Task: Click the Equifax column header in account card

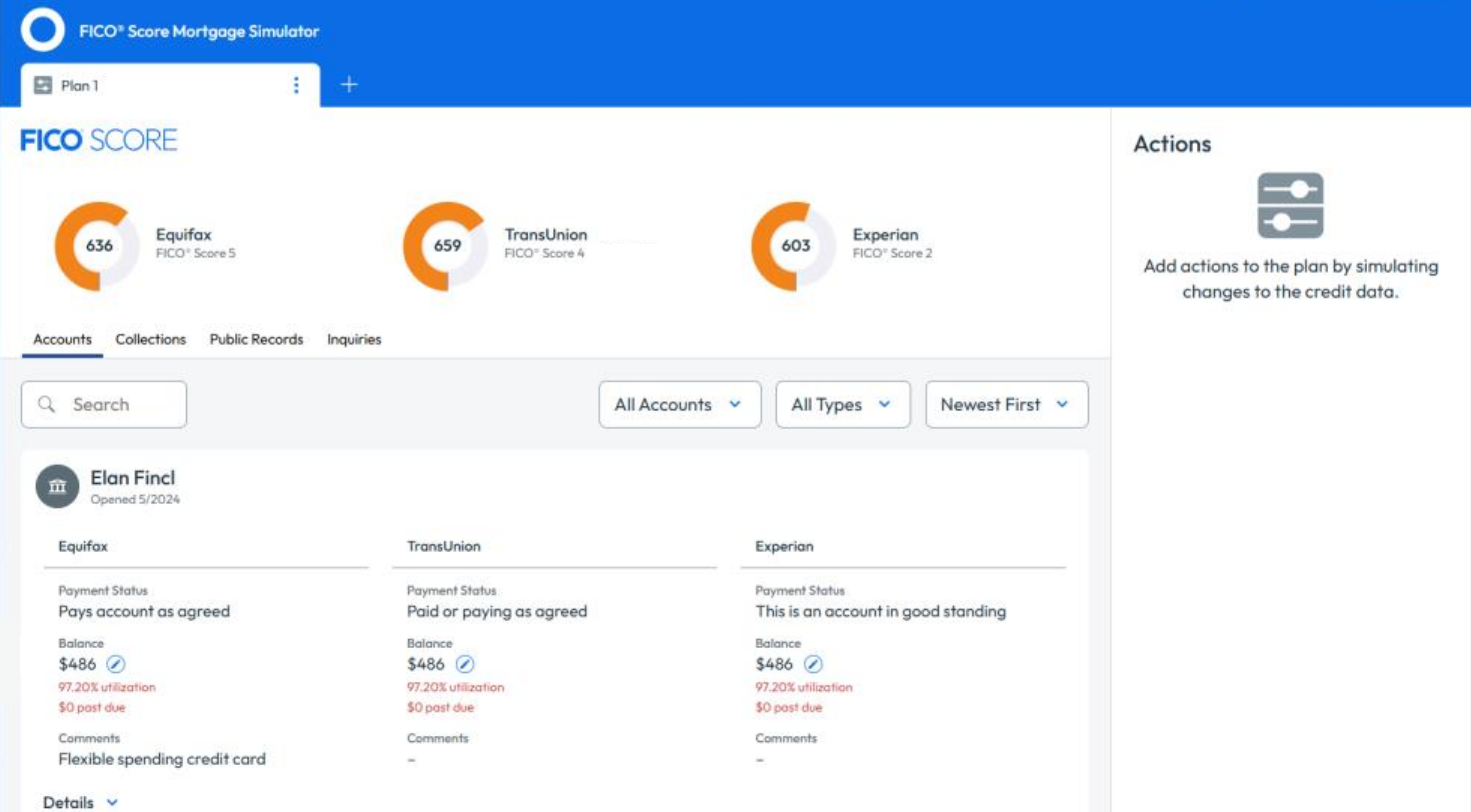Action: tap(83, 547)
